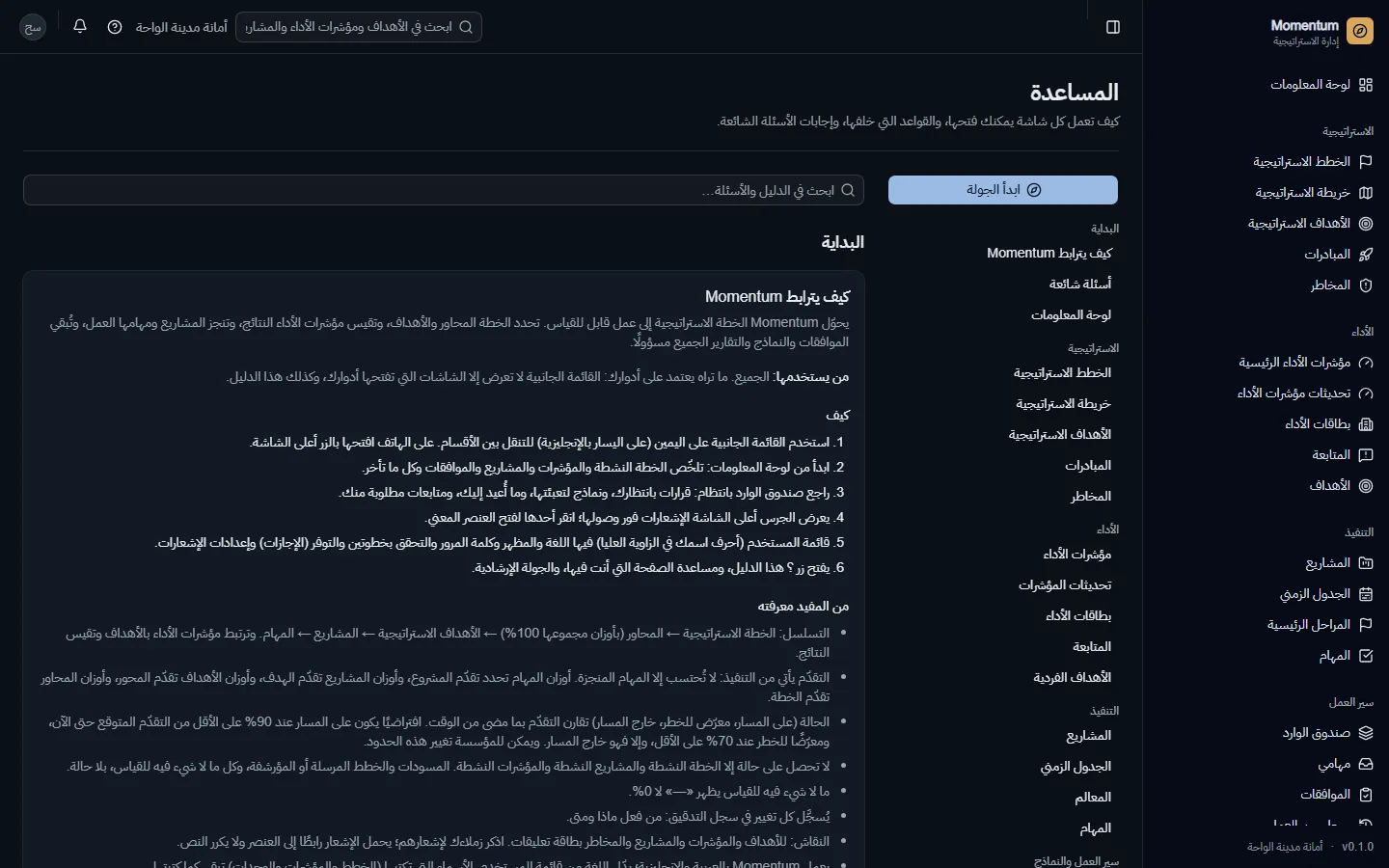Click ابدأ الجولة start tour button

(1003, 190)
